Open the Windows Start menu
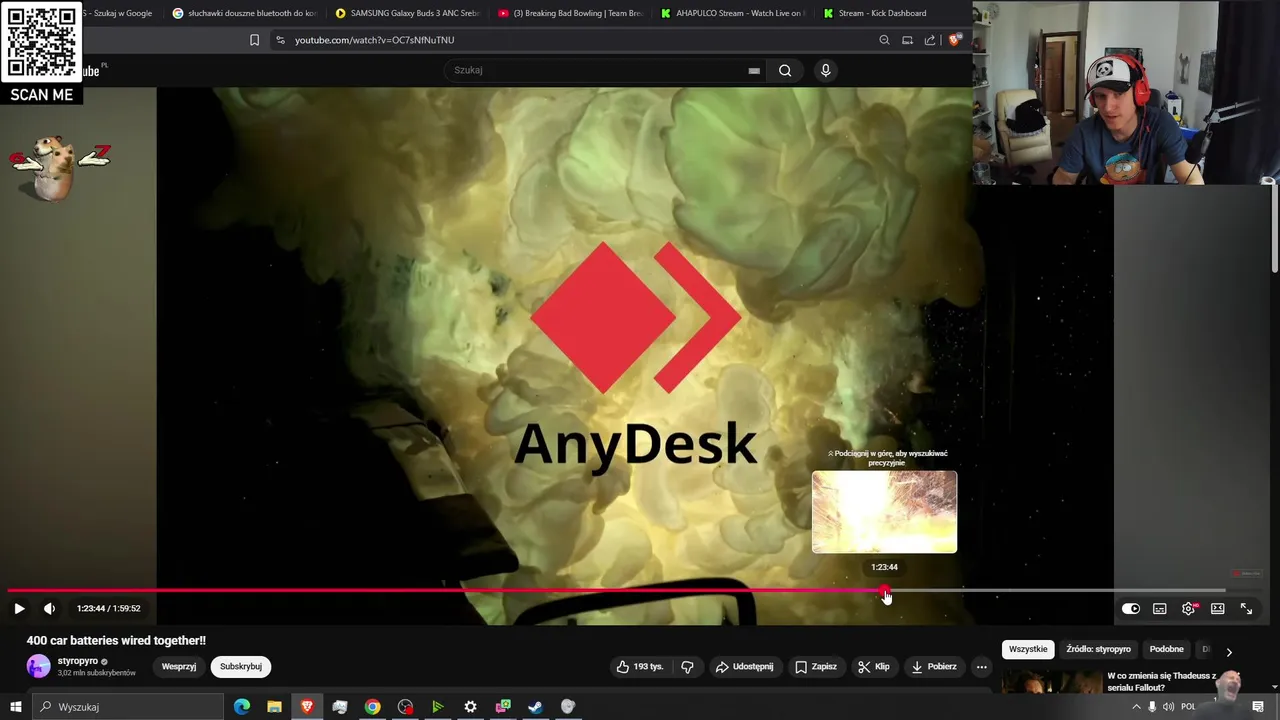 pyautogui.click(x=15, y=707)
